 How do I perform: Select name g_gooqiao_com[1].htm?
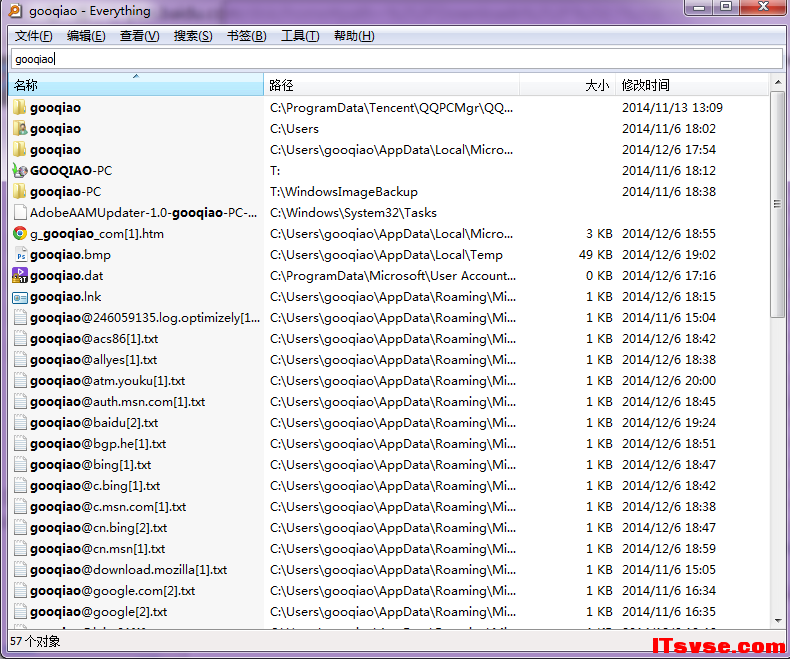[x=97, y=234]
